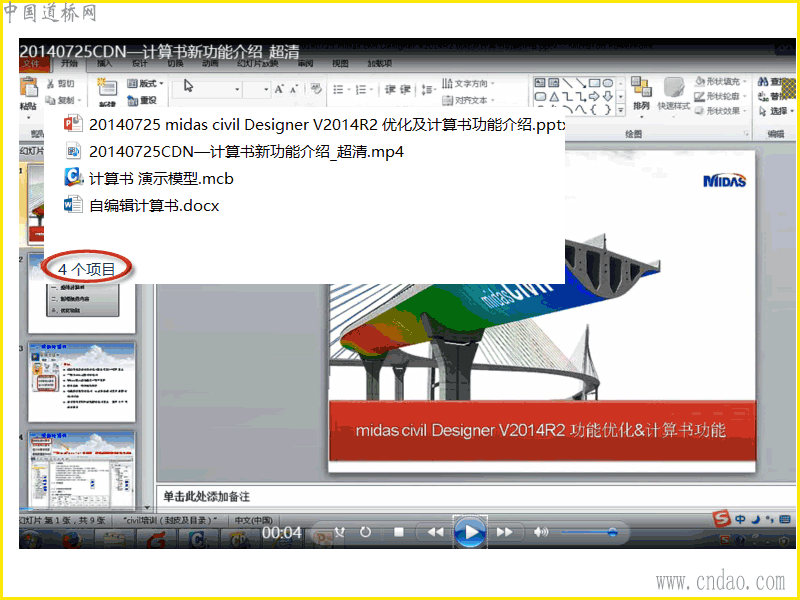Open the 对齐文本 align text dropdown
This screenshot has width=800, height=600.
coord(469,100)
